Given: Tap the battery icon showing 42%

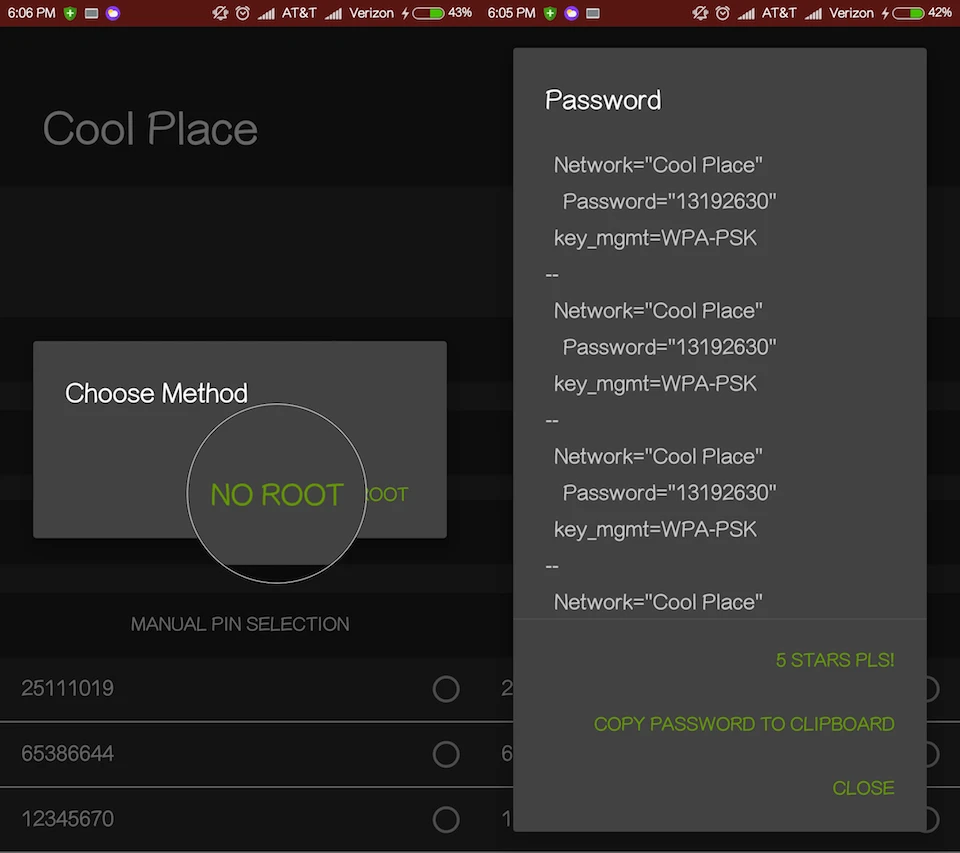Looking at the screenshot, I should coord(908,13).
